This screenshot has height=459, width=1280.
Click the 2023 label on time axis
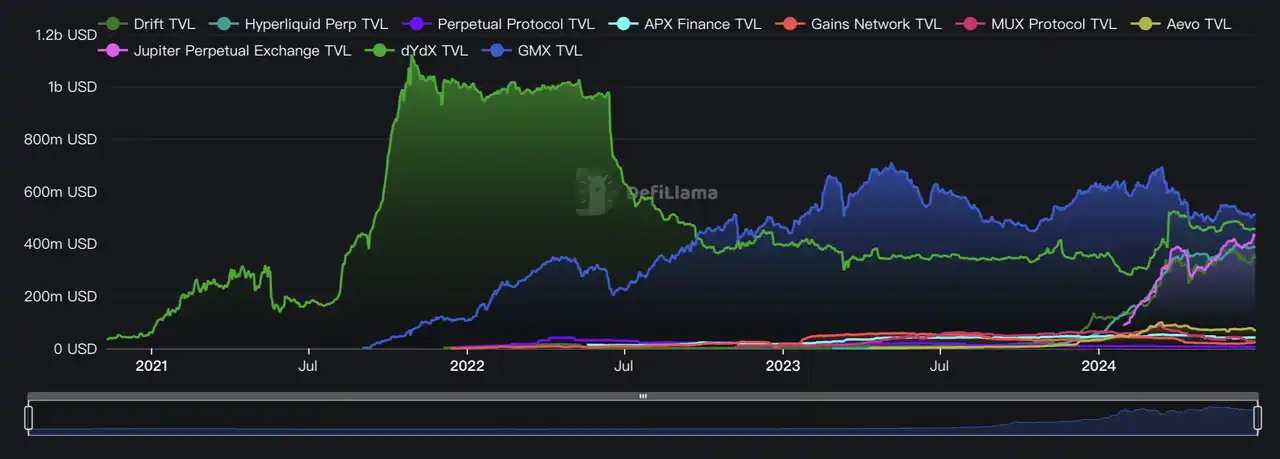(x=783, y=366)
